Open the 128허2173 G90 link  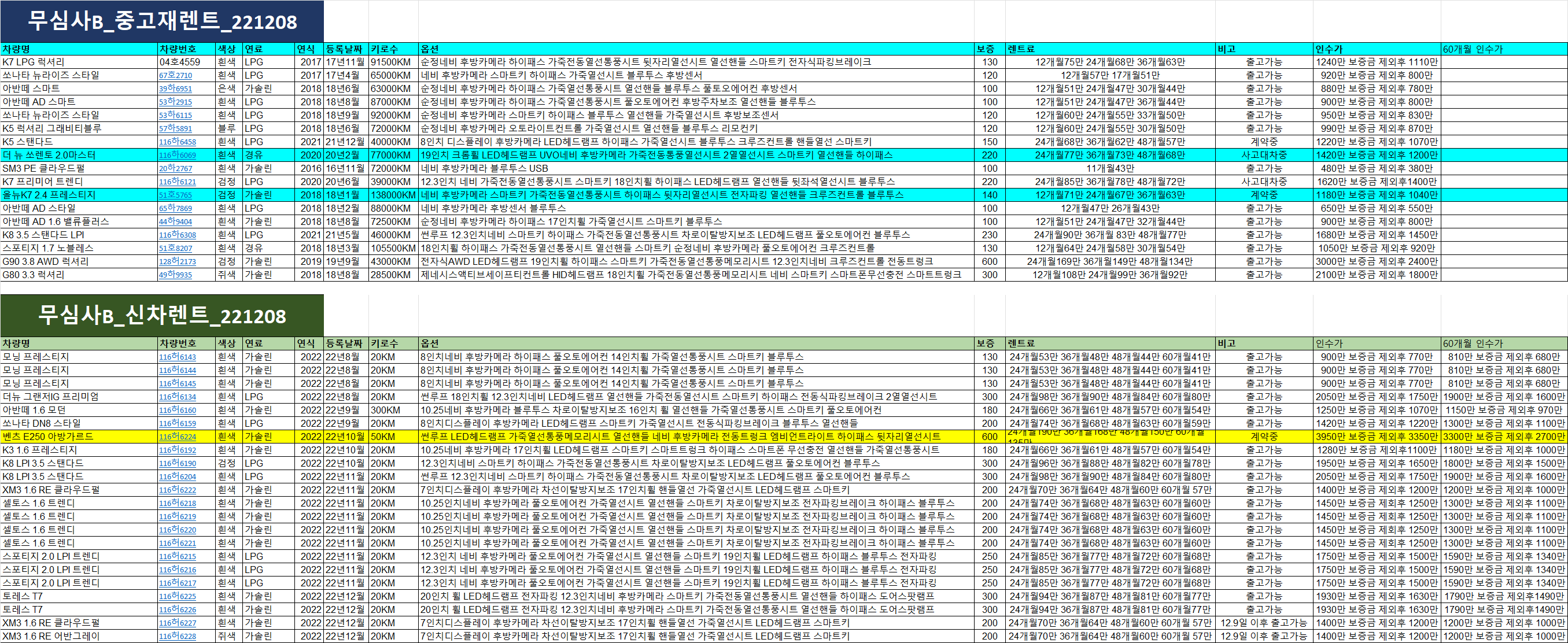[177, 261]
